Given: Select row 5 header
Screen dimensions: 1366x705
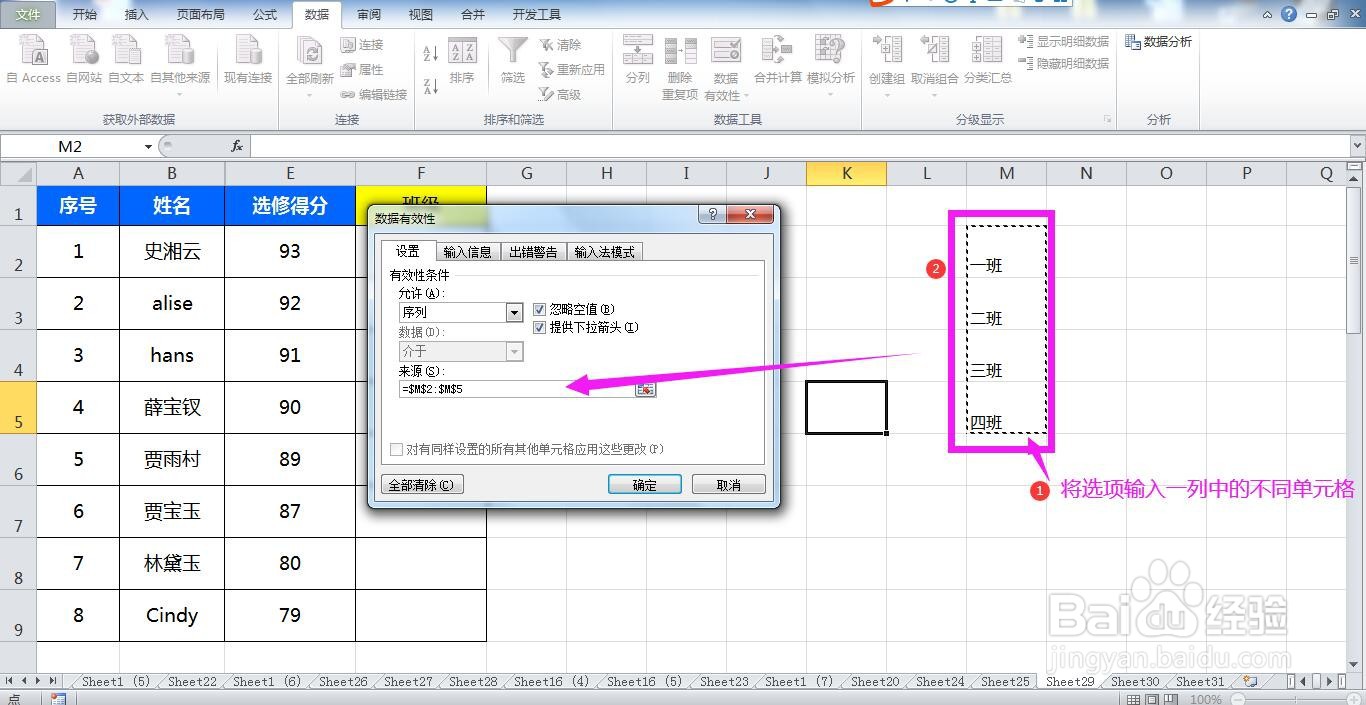Looking at the screenshot, I should pyautogui.click(x=18, y=407).
